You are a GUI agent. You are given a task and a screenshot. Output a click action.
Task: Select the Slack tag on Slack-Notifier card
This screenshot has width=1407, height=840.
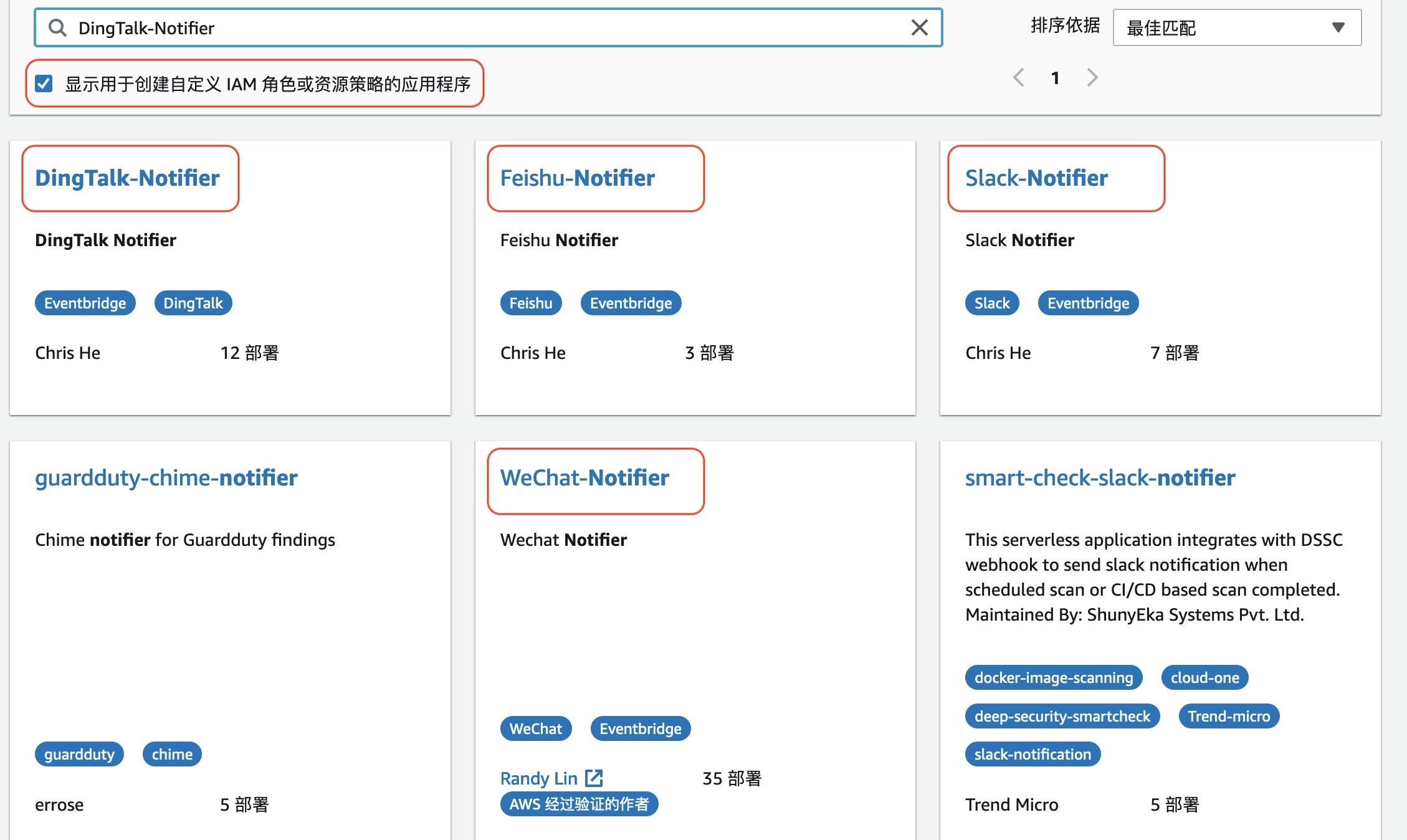[991, 303]
